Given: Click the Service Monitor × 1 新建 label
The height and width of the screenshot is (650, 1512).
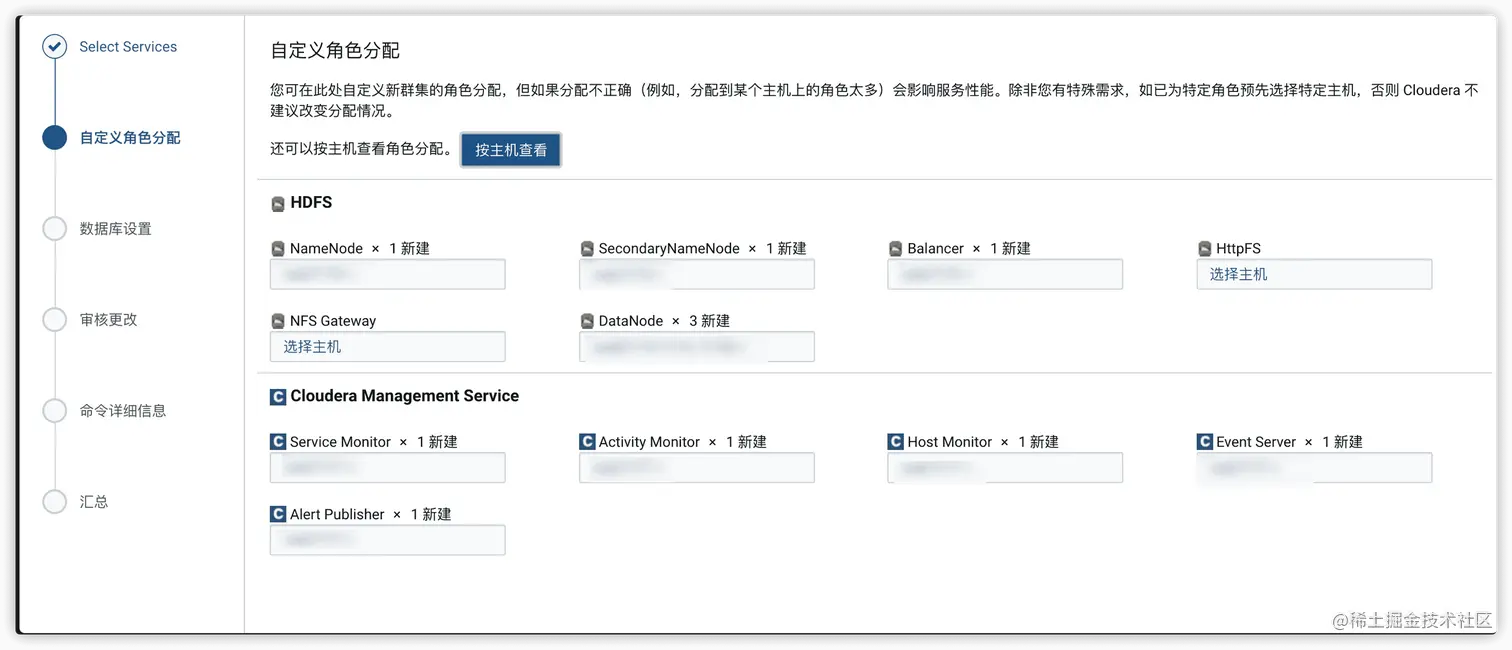Looking at the screenshot, I should coord(374,442).
